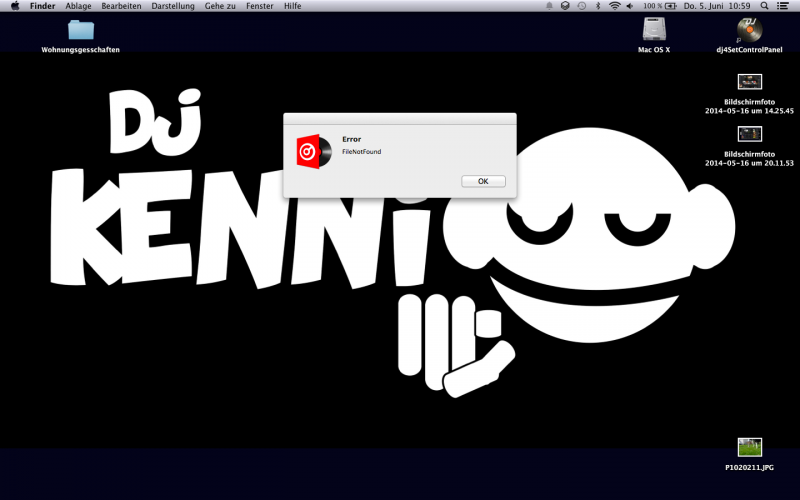800x500 pixels.
Task: Open the Ablage menu
Action: click(78, 6)
